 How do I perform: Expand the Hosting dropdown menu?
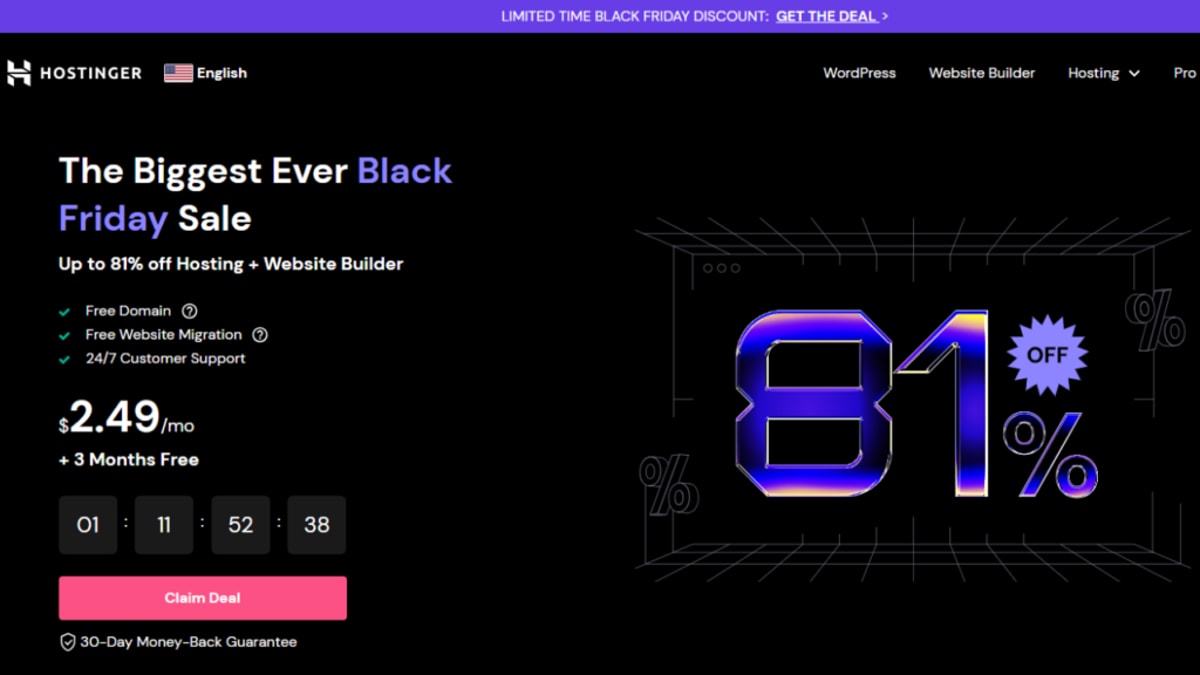(x=1103, y=73)
